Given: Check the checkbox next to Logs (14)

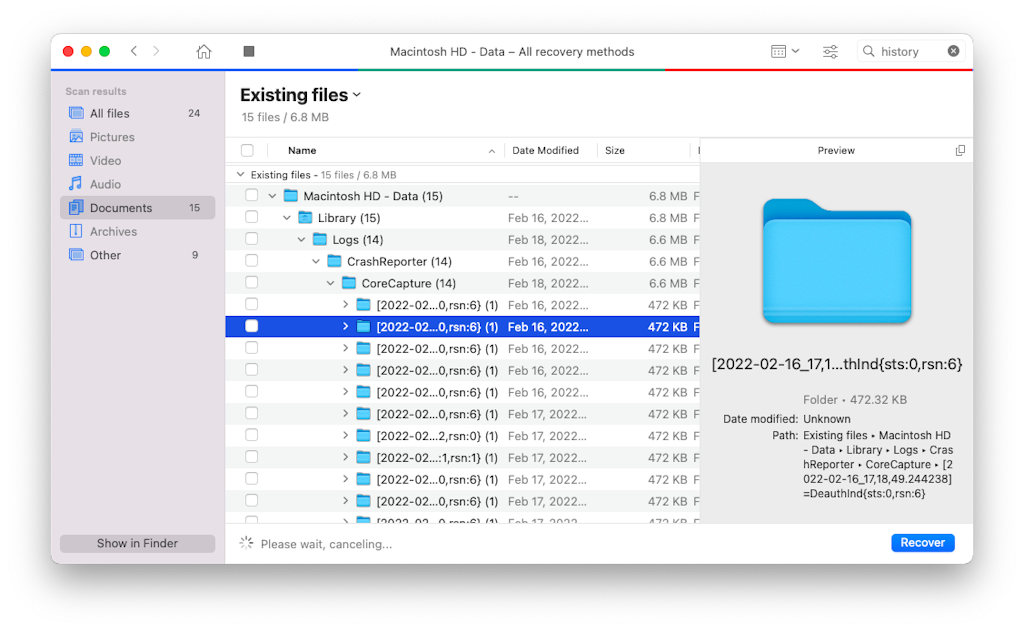Looking at the screenshot, I should pyautogui.click(x=252, y=239).
